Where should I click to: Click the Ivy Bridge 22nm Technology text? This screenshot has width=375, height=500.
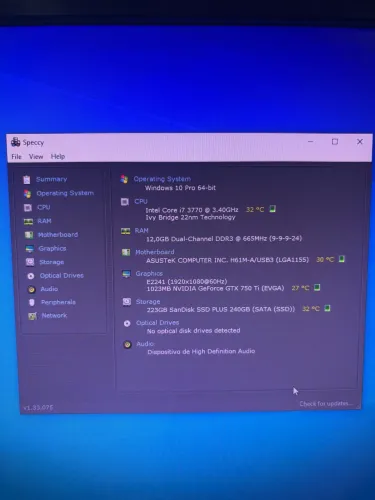[x=190, y=217]
